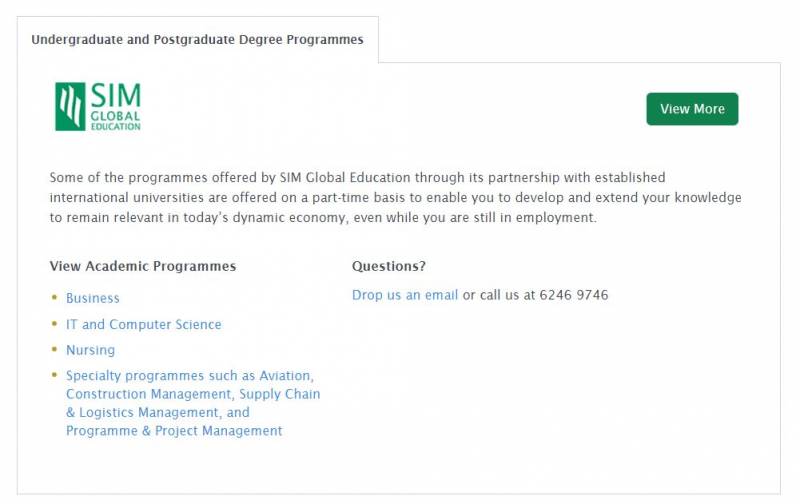Click the bullet beside IT and Computer Science
The height and width of the screenshot is (504, 800).
[54, 324]
